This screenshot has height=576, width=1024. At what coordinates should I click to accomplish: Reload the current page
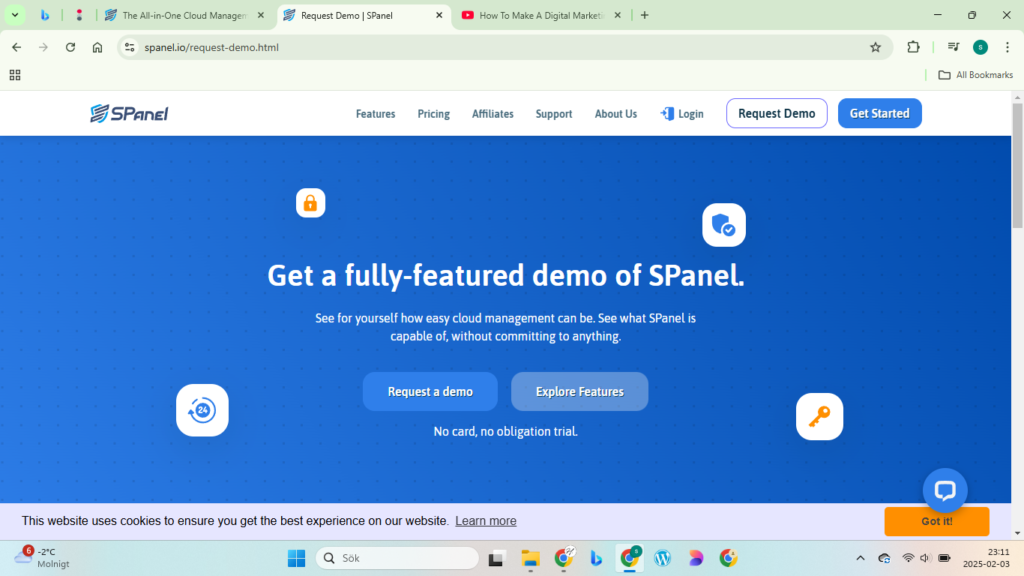tap(71, 47)
